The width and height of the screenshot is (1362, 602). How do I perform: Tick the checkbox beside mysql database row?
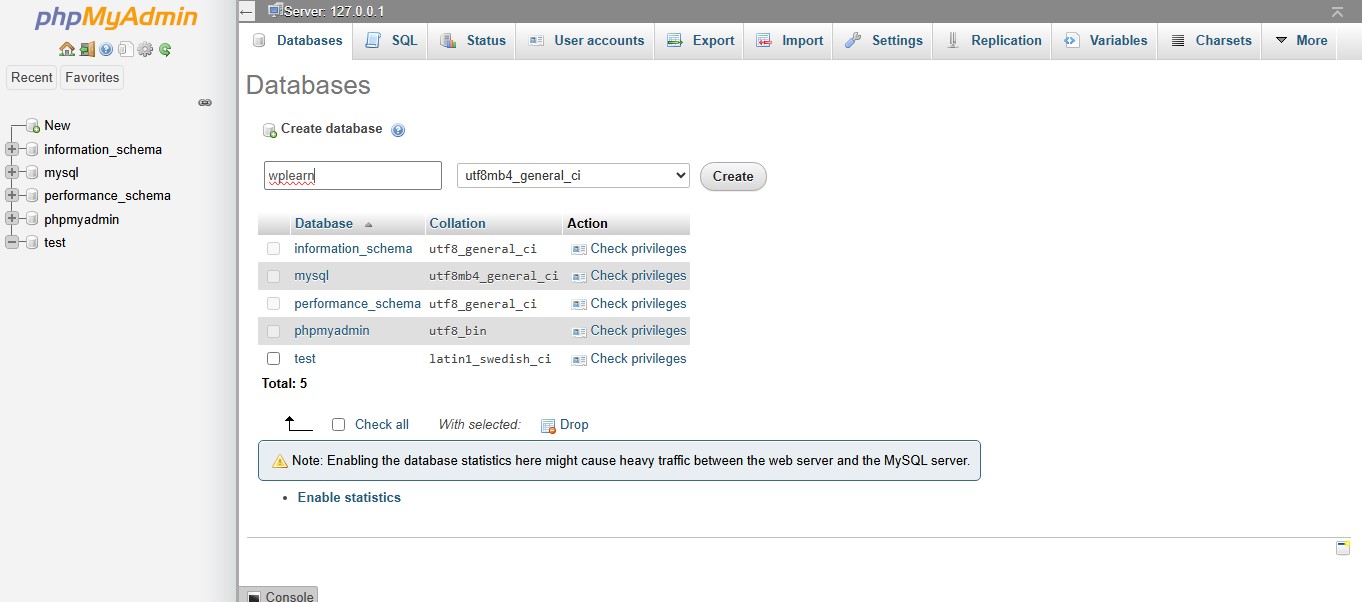[273, 275]
